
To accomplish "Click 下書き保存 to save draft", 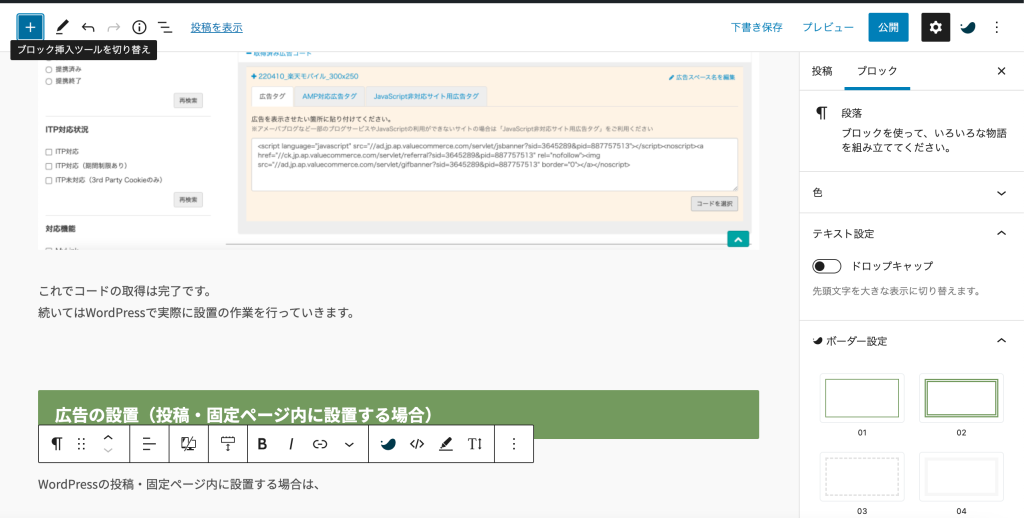I will [x=756, y=27].
